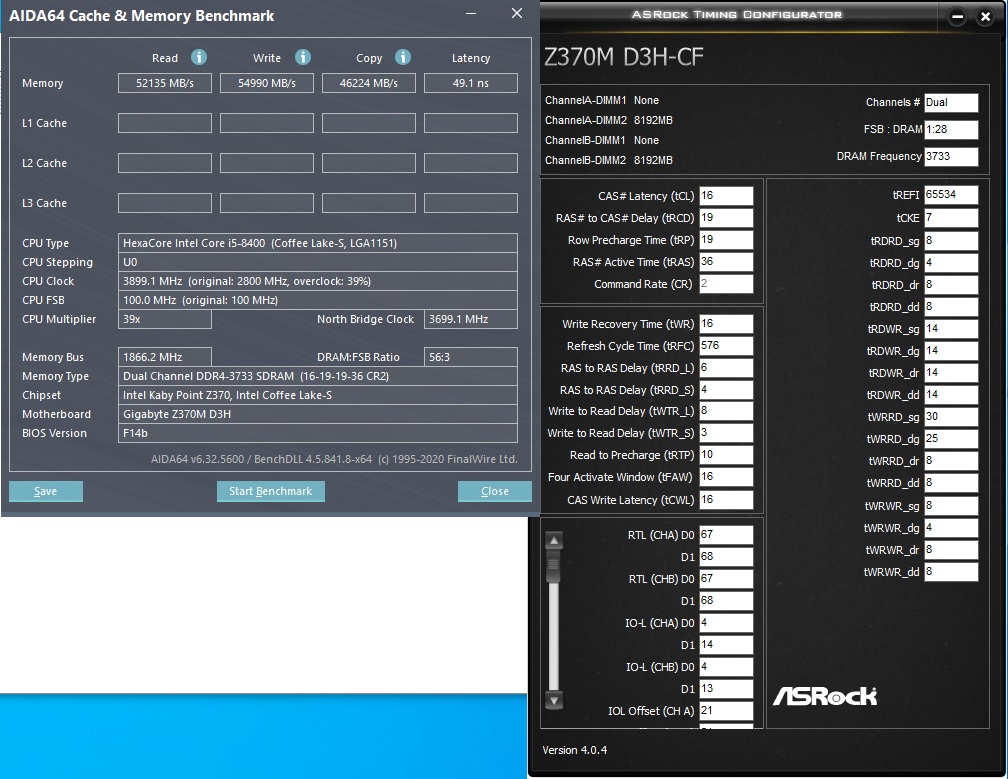This screenshot has width=1008, height=779.
Task: Click the RTL (CHA) D0 field
Action: click(726, 535)
